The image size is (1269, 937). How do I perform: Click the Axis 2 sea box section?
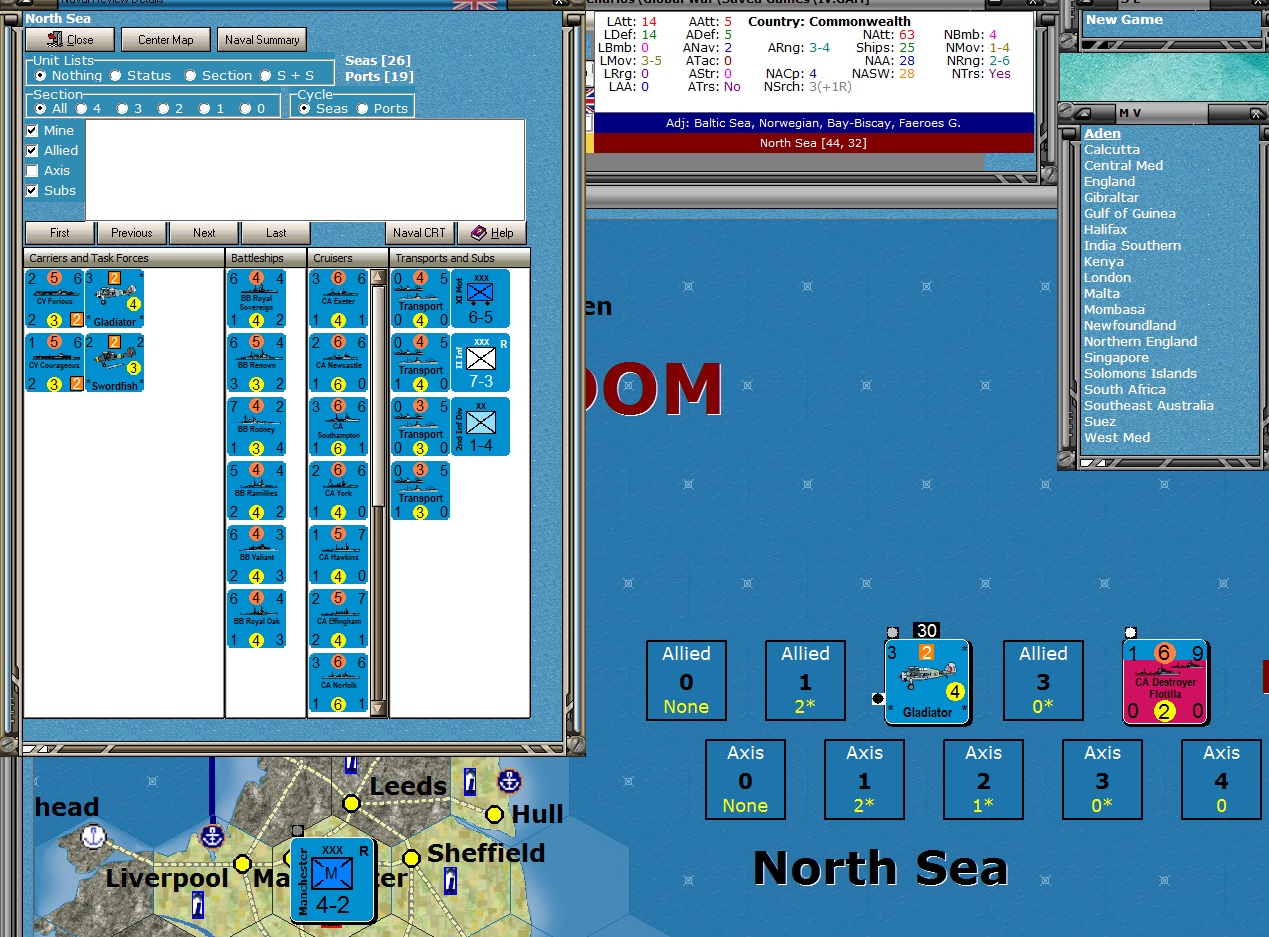[x=983, y=780]
